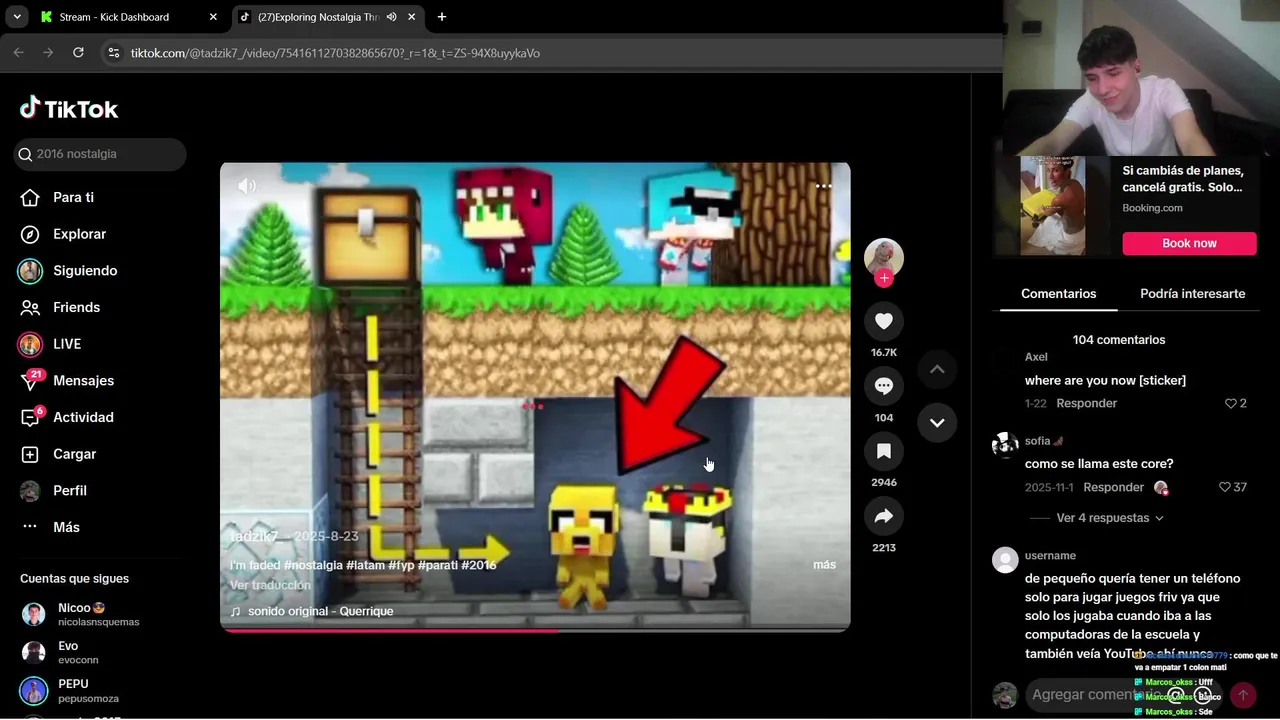1280x720 pixels.
Task: Like sofia's comment with 37 likes
Action: [x=1225, y=487]
